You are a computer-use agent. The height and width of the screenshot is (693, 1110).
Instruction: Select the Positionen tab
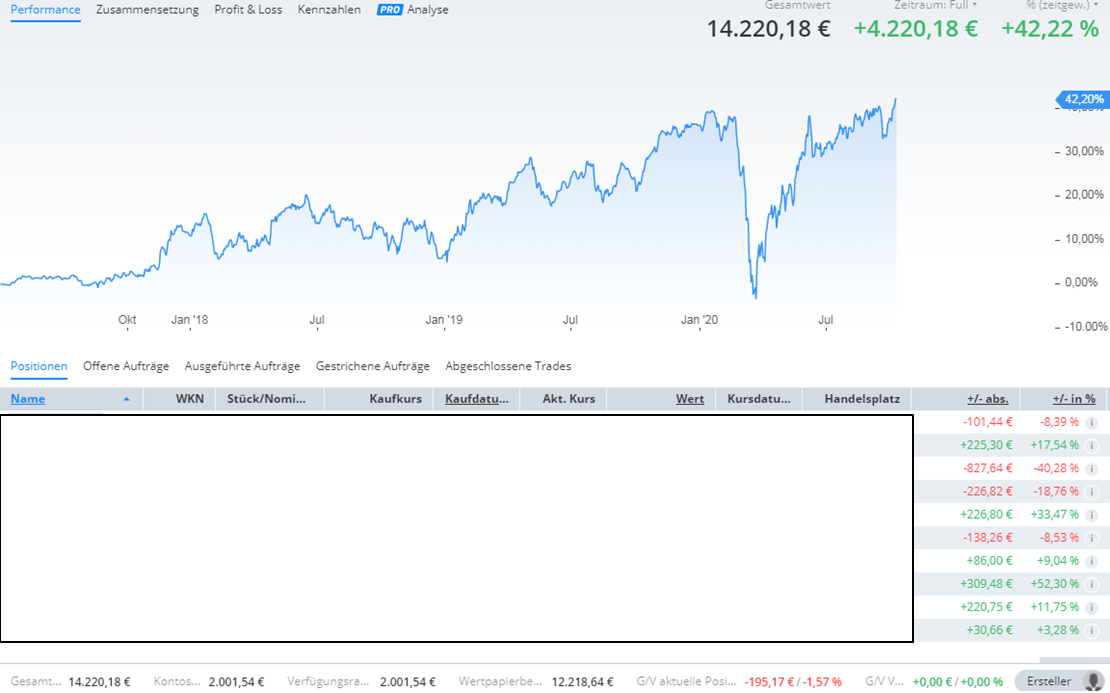pyautogui.click(x=39, y=366)
